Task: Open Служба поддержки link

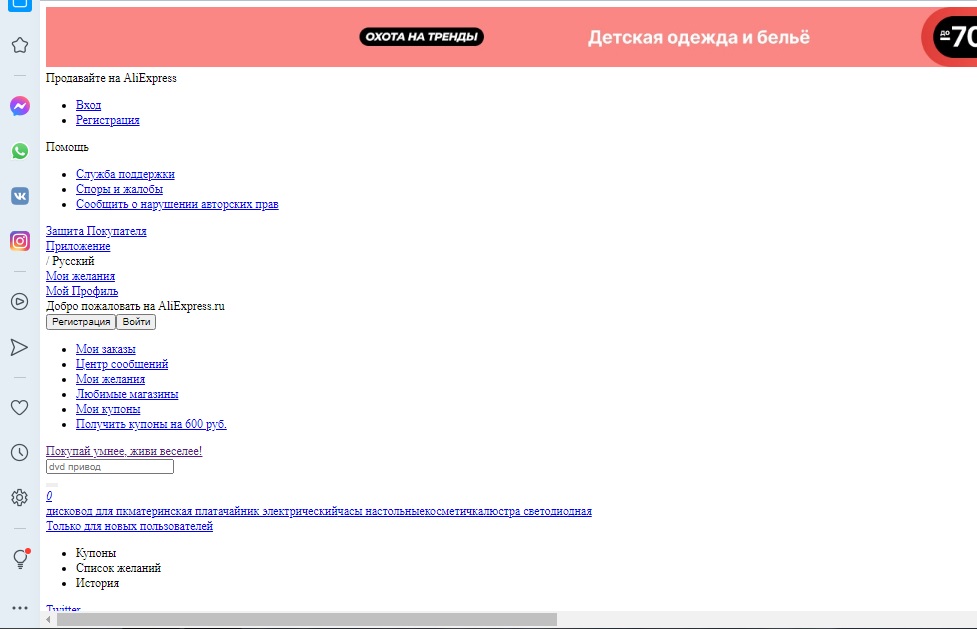Action: tap(125, 174)
